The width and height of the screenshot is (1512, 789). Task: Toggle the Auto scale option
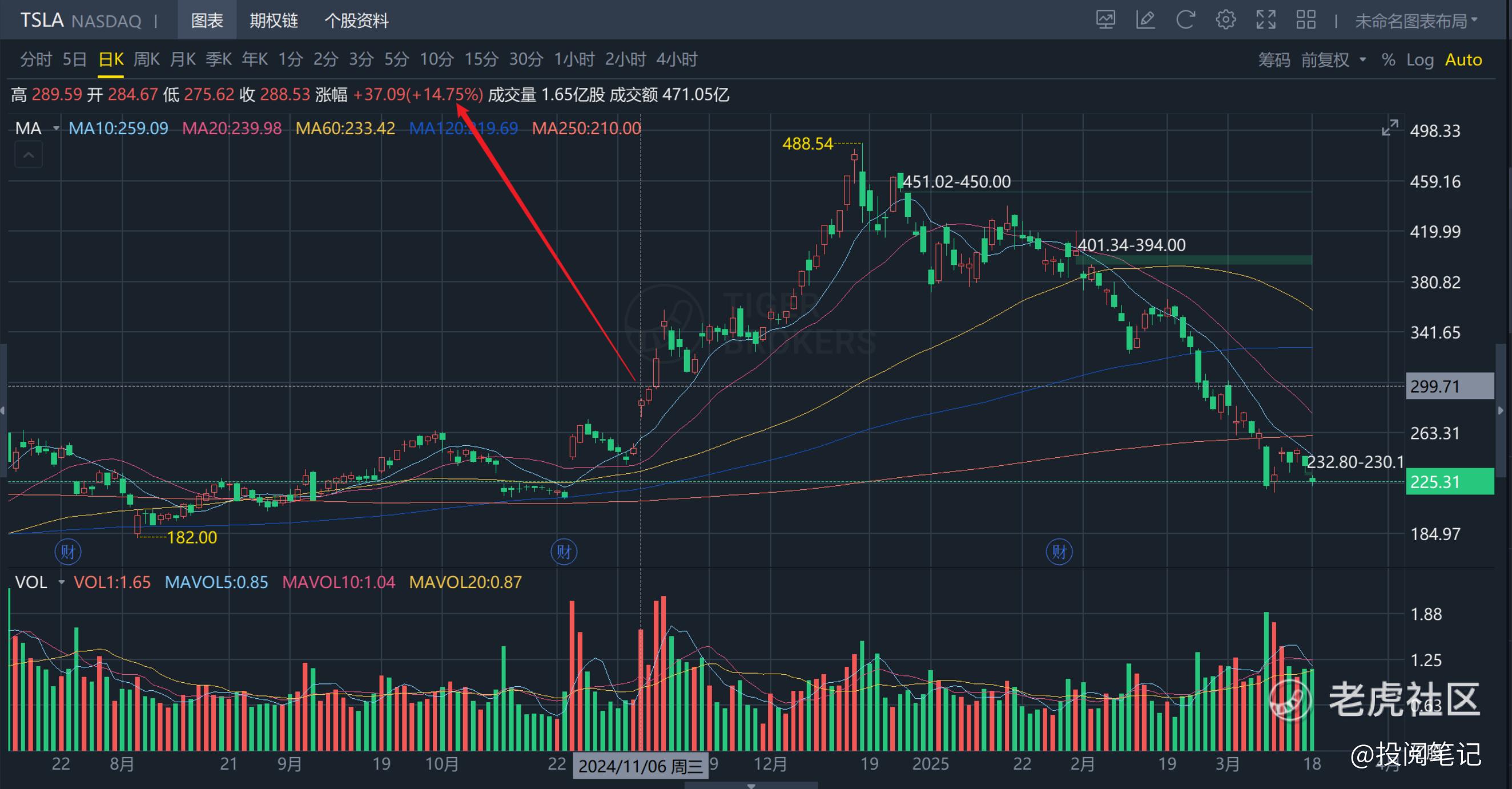click(x=1463, y=60)
